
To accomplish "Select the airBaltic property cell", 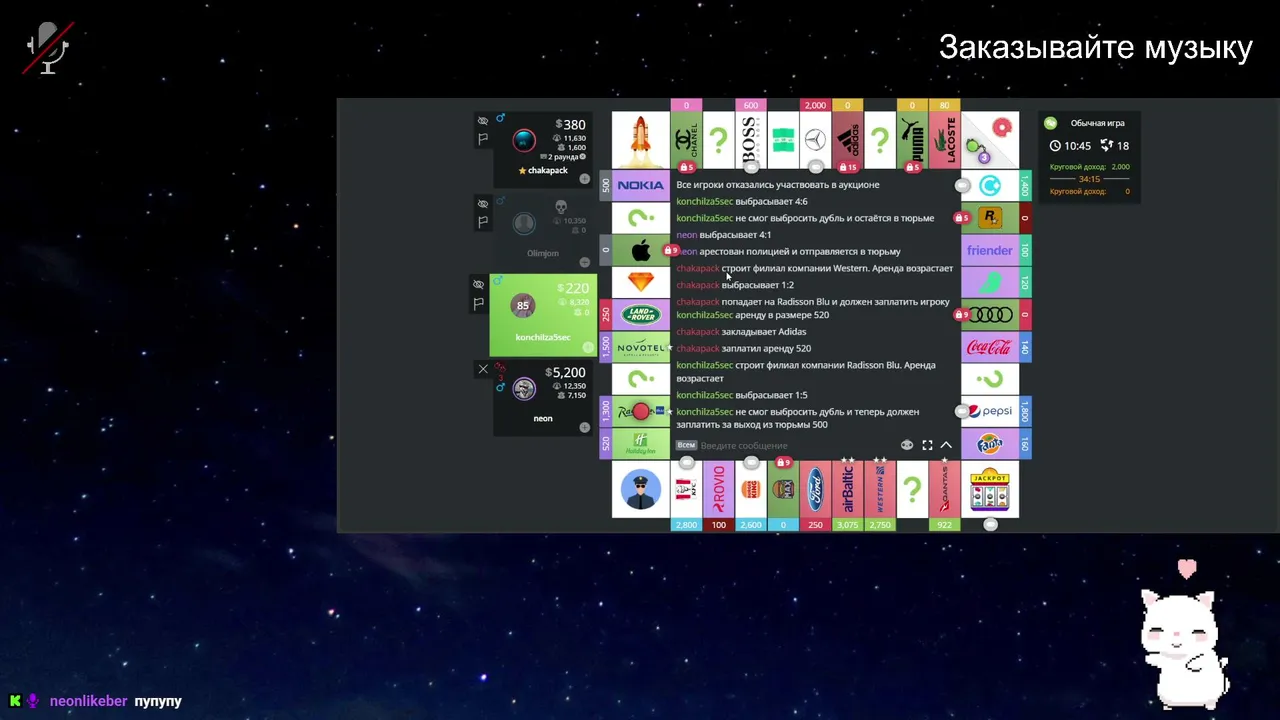I will (848, 489).
